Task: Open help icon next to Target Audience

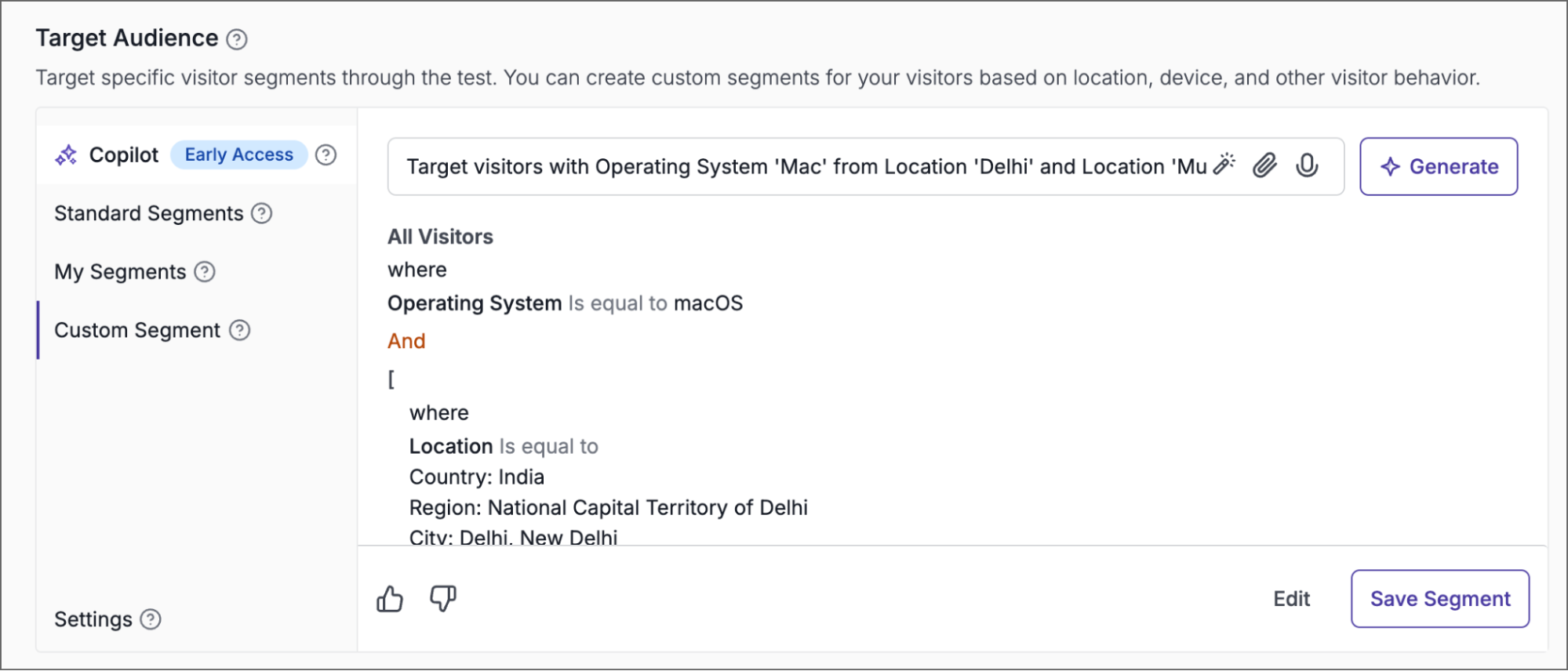Action: pyautogui.click(x=237, y=39)
